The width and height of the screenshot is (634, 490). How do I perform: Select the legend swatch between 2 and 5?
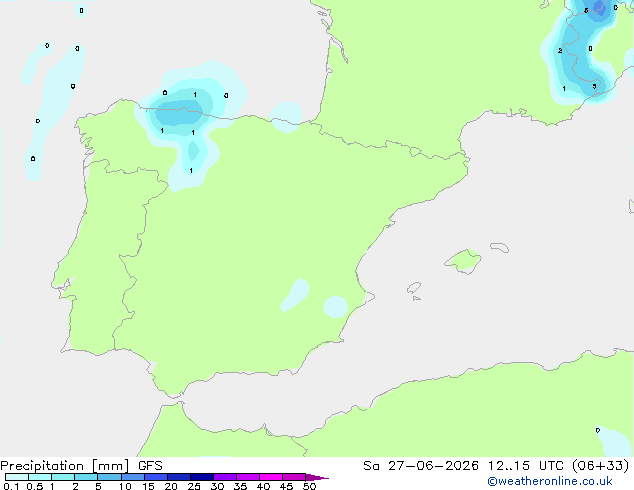86,477
